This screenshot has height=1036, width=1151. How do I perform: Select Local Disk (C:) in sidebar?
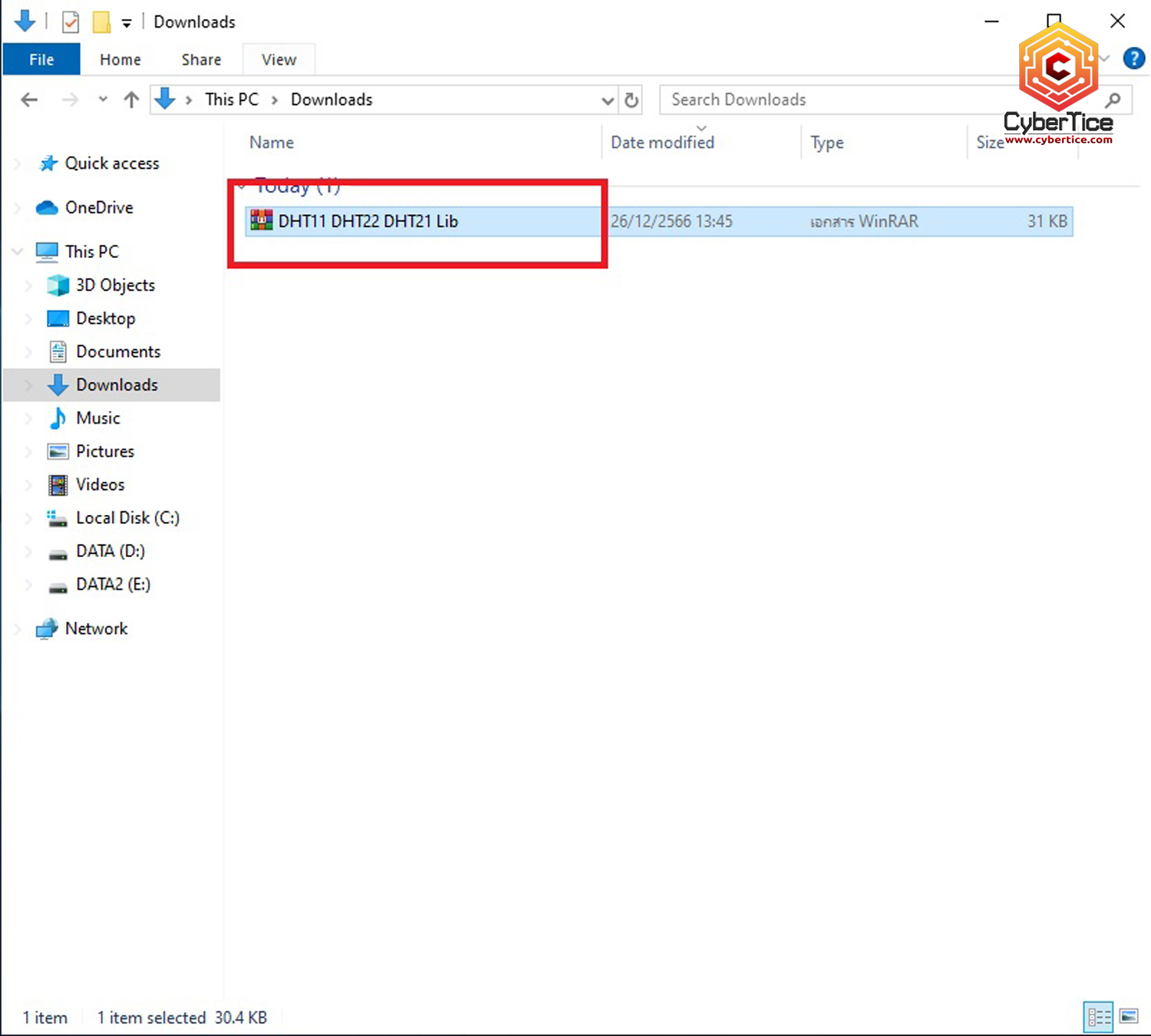[127, 518]
